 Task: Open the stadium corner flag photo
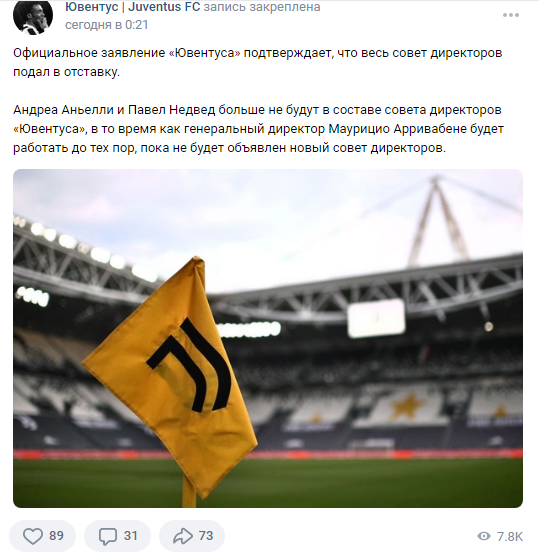click(268, 338)
